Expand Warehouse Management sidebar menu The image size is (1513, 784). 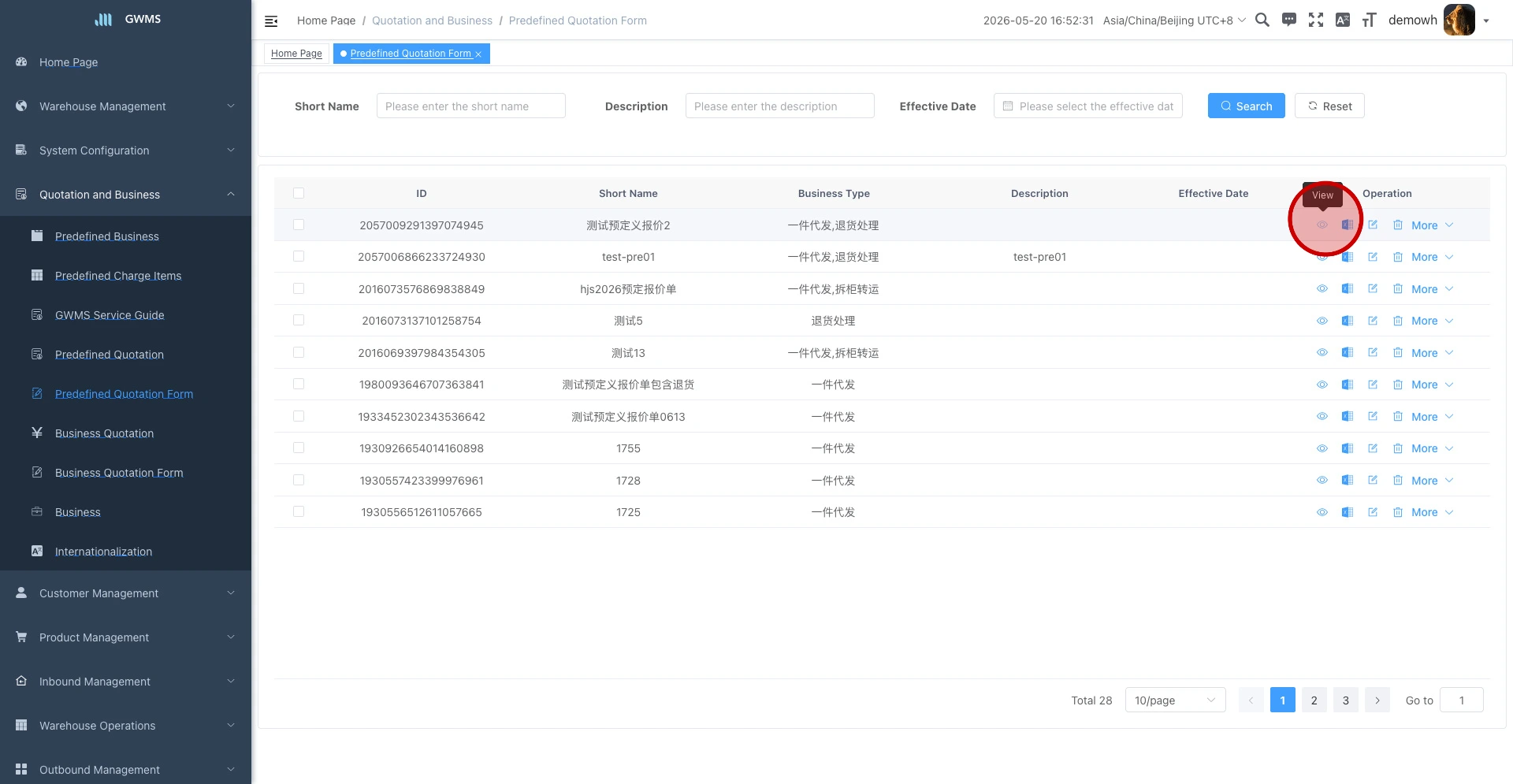pos(126,106)
